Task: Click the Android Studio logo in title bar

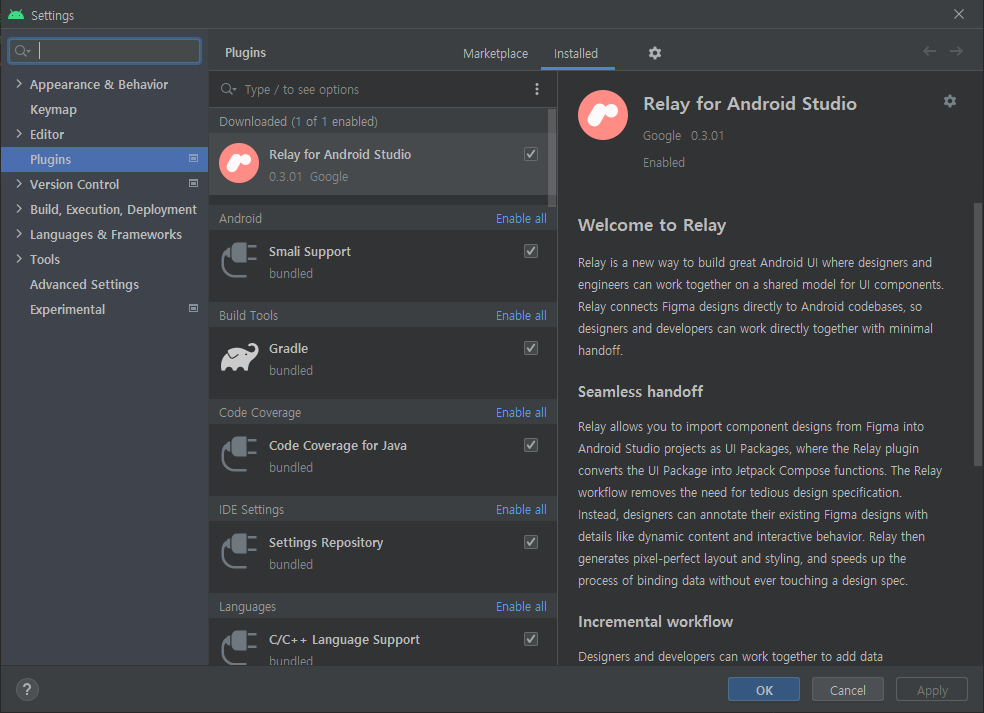Action: 16,14
